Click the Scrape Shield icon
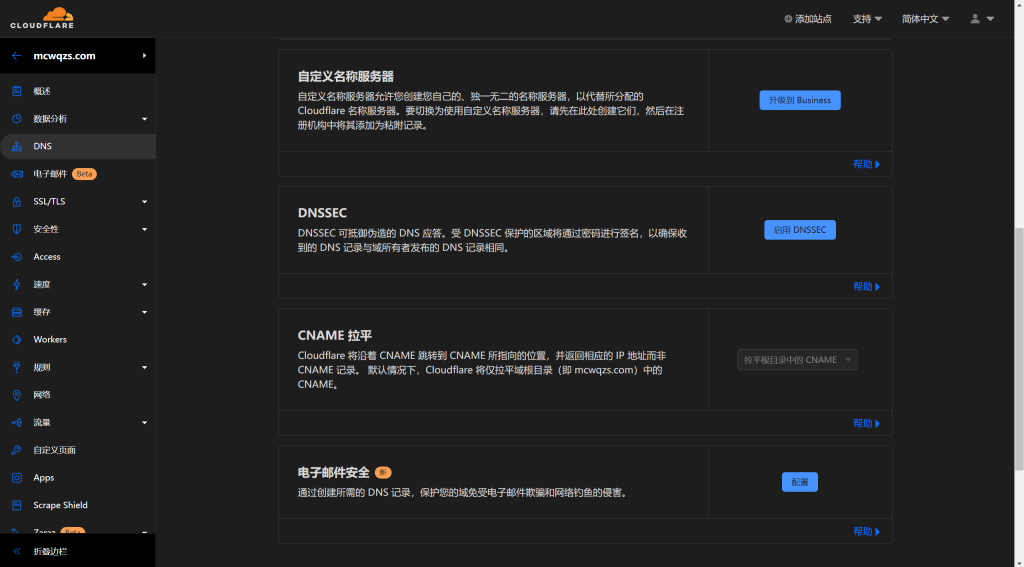Image resolution: width=1024 pixels, height=567 pixels. [17, 506]
